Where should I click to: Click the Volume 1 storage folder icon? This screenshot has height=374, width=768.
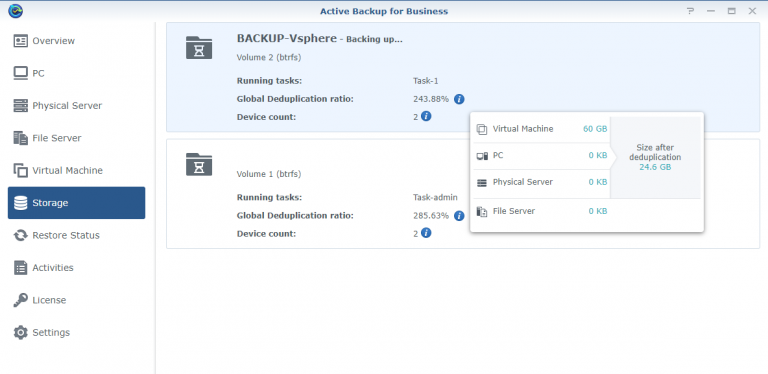click(199, 164)
